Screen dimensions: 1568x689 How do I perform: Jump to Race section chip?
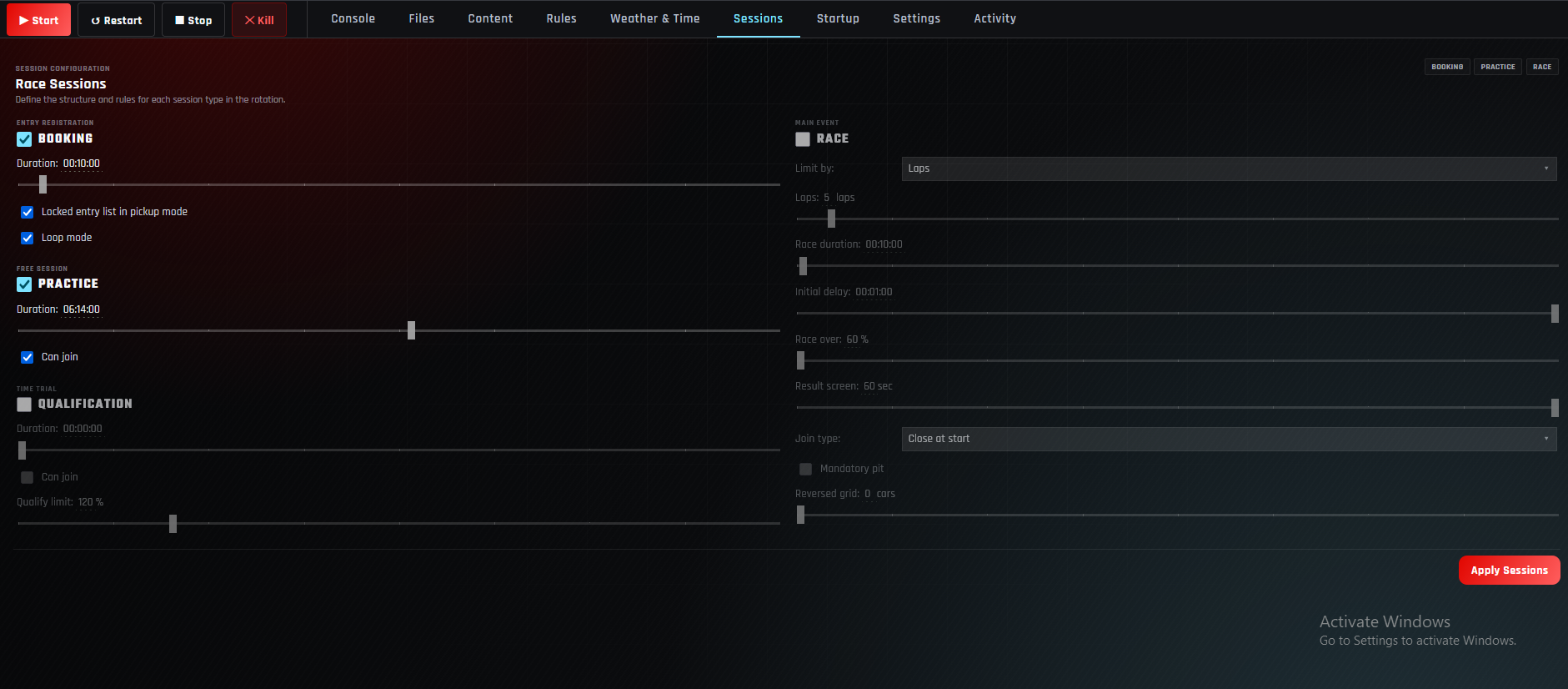click(x=1542, y=67)
